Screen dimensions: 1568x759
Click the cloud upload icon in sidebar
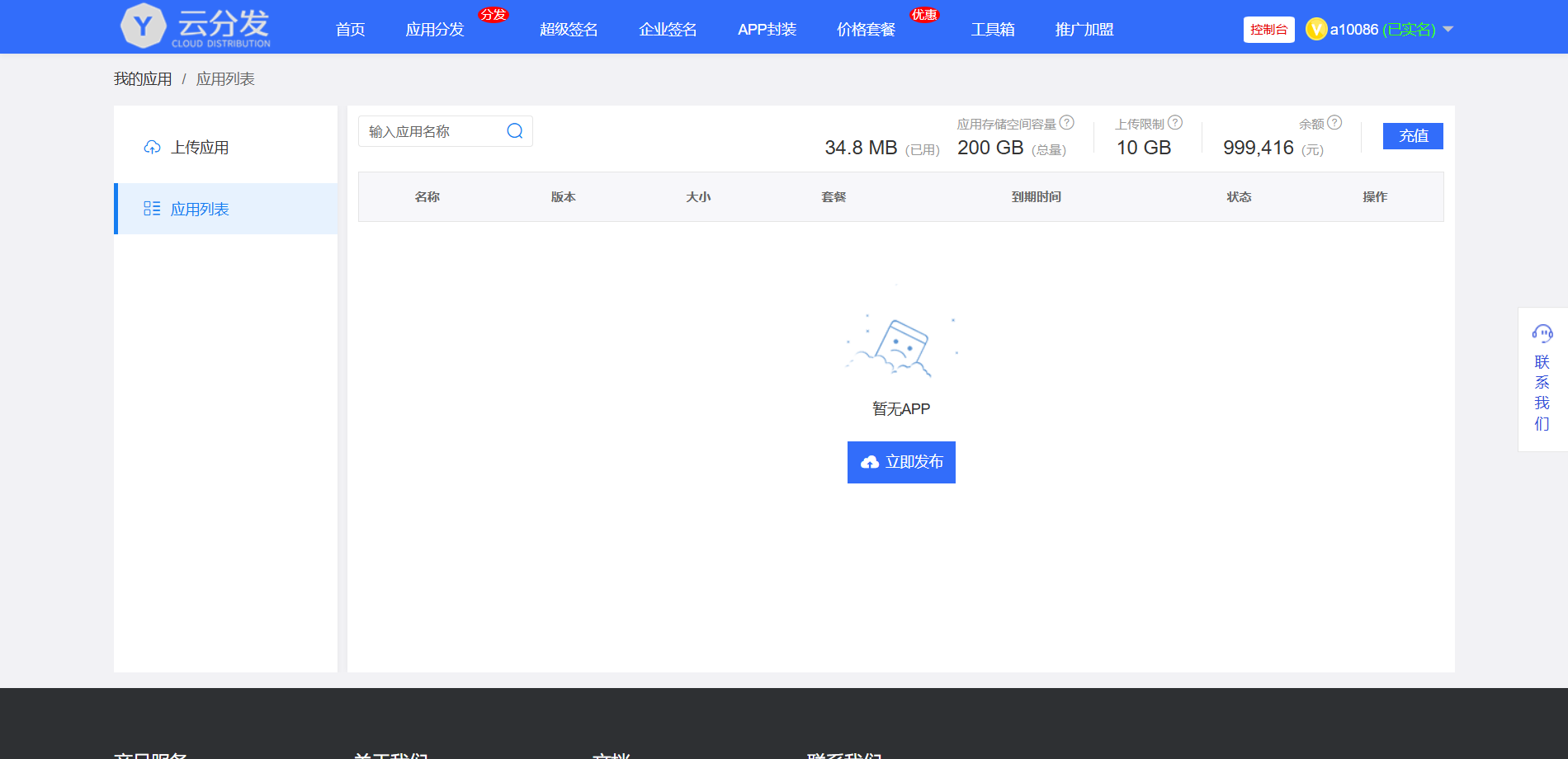pyautogui.click(x=152, y=148)
